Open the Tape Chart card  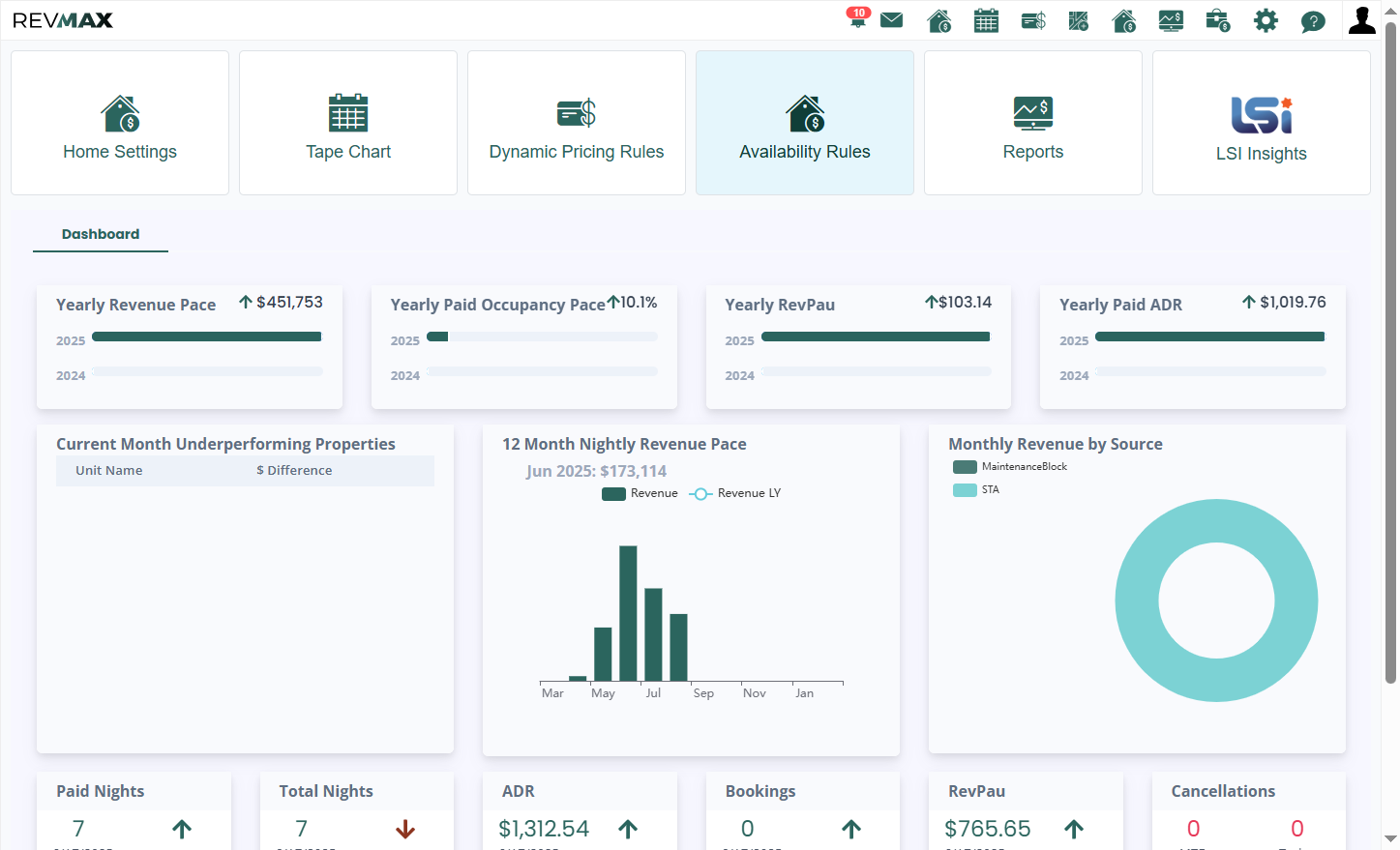coord(348,123)
